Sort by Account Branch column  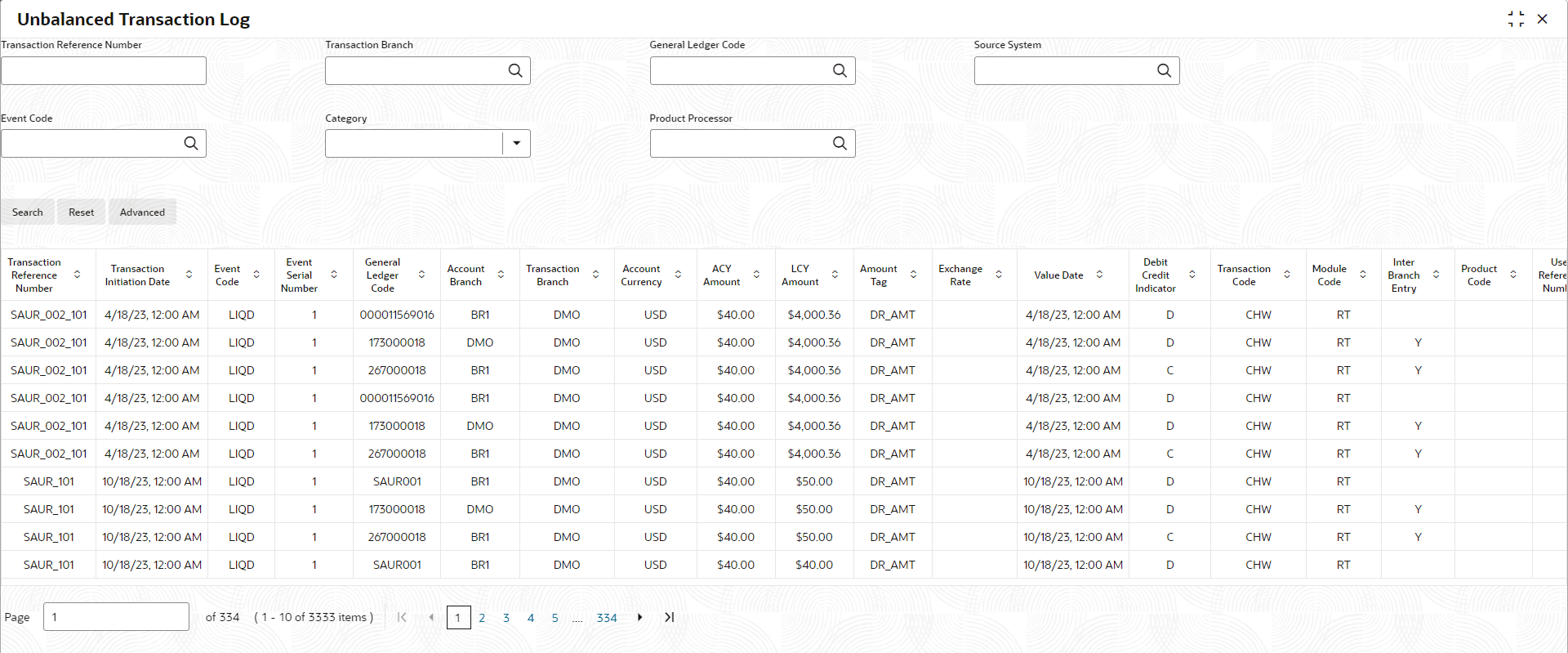[501, 275]
